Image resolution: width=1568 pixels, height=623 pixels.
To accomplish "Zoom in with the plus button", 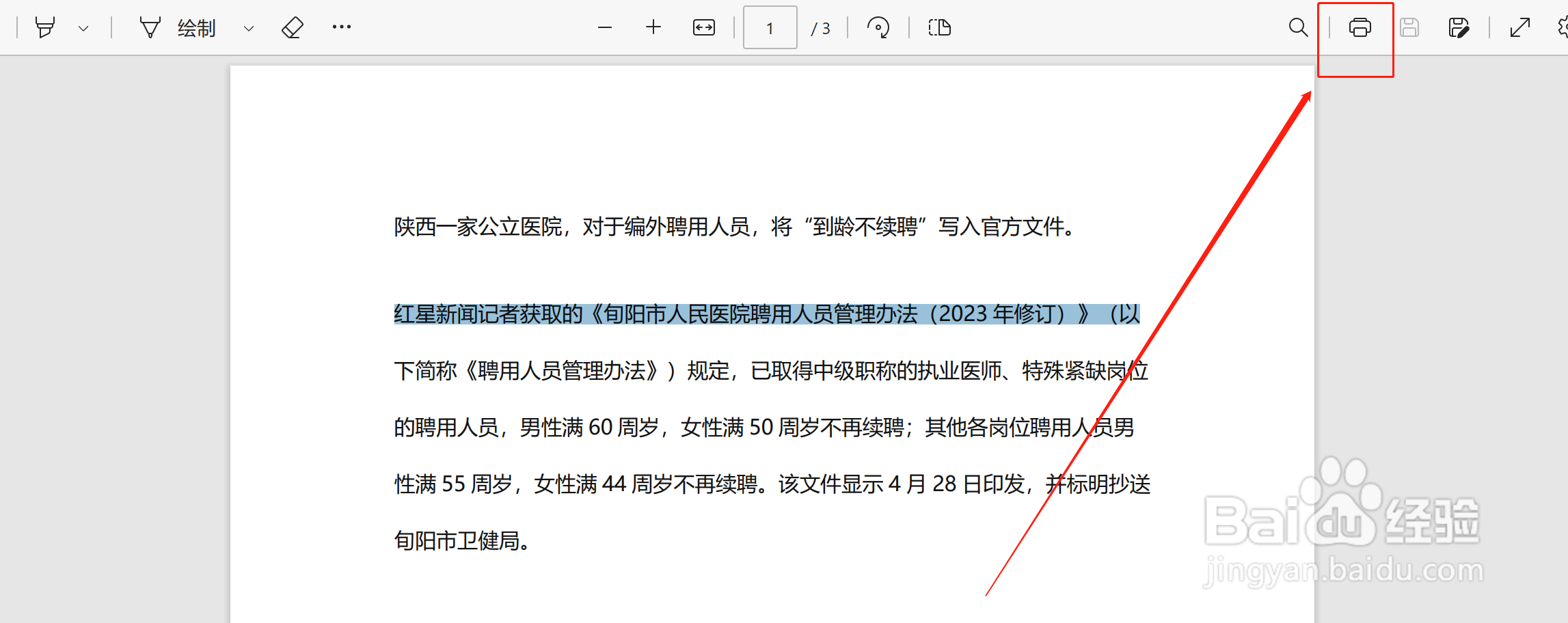I will pos(653,27).
